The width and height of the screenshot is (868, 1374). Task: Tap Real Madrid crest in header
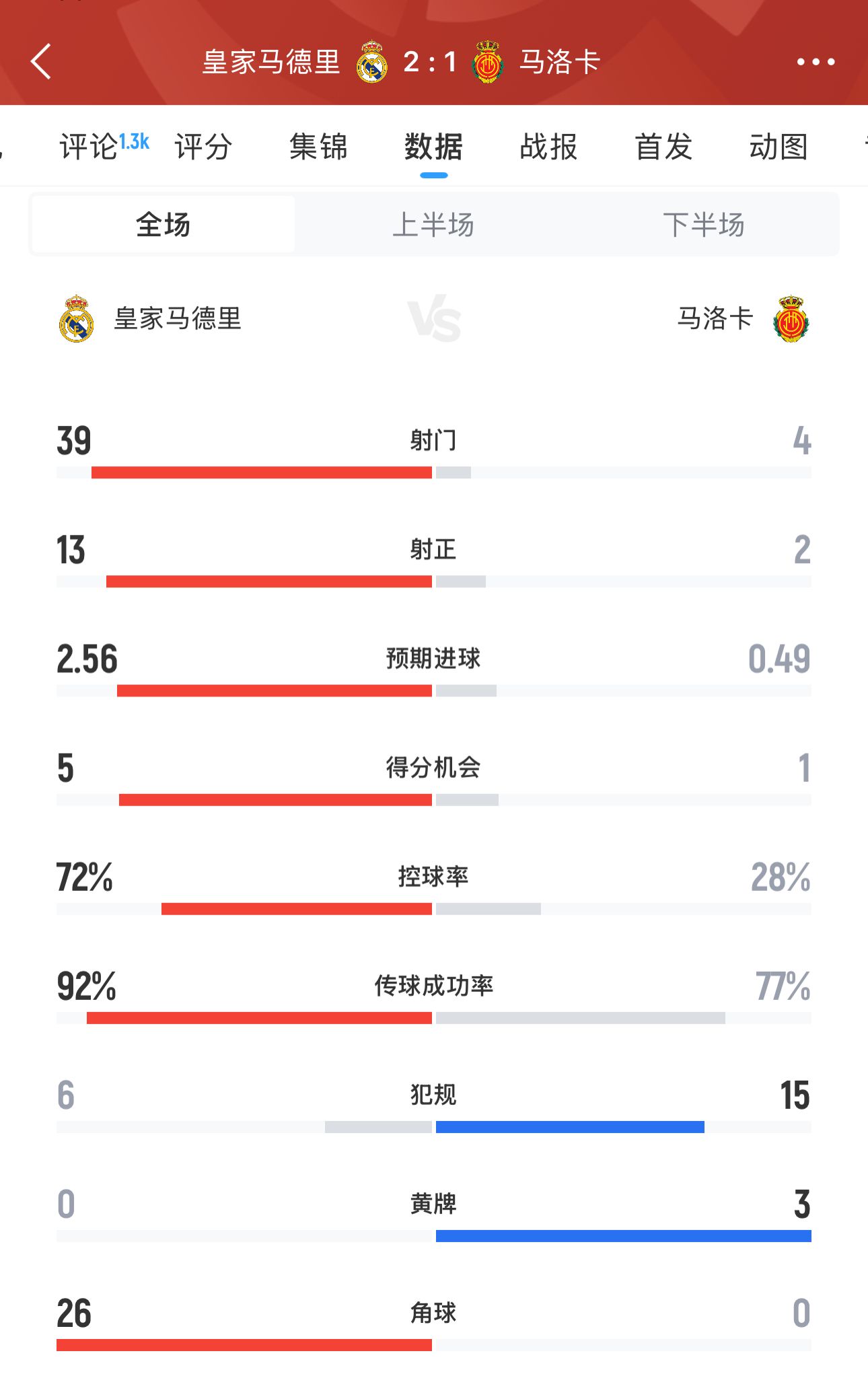coord(371,62)
